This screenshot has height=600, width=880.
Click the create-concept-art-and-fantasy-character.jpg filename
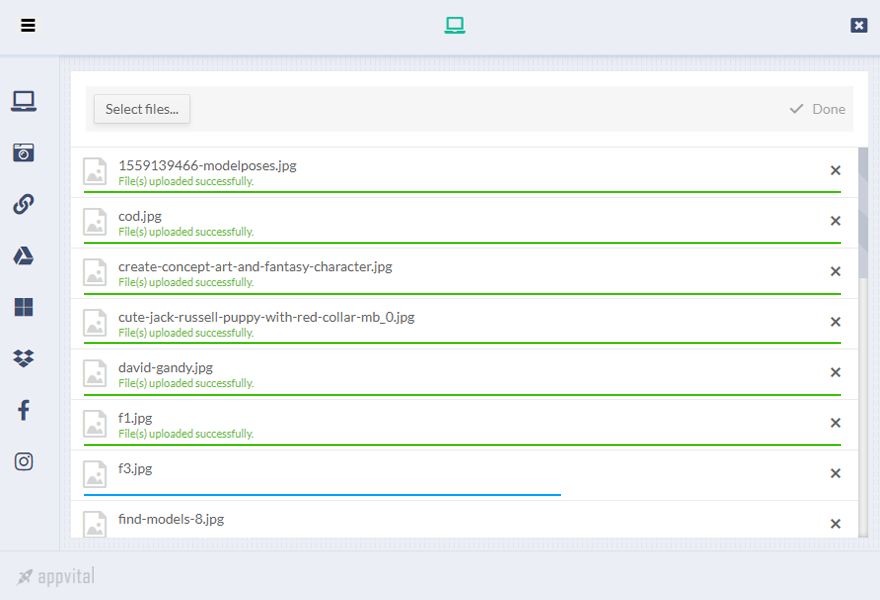pyautogui.click(x=255, y=267)
